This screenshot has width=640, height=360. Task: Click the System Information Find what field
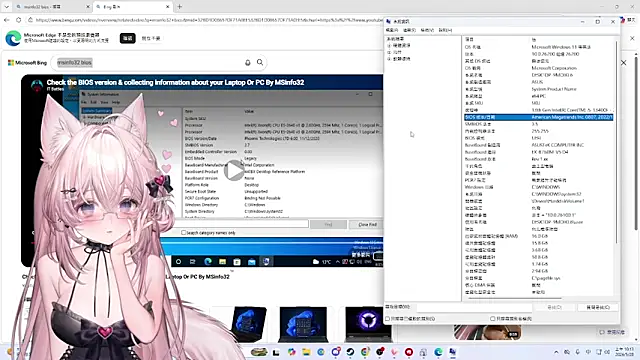(475, 307)
